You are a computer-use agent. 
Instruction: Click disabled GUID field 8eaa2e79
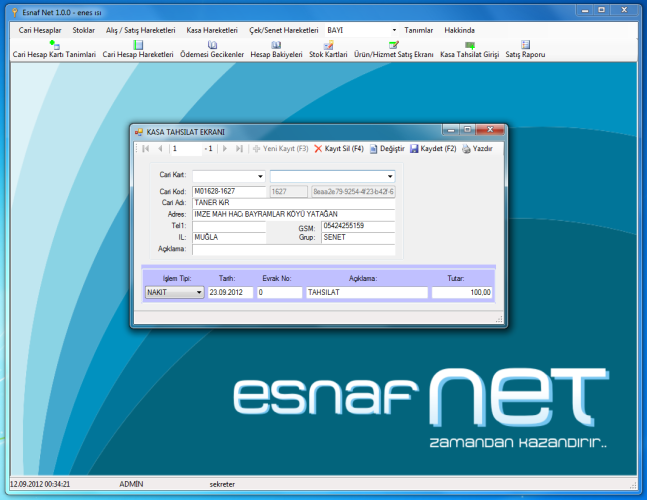pos(353,191)
